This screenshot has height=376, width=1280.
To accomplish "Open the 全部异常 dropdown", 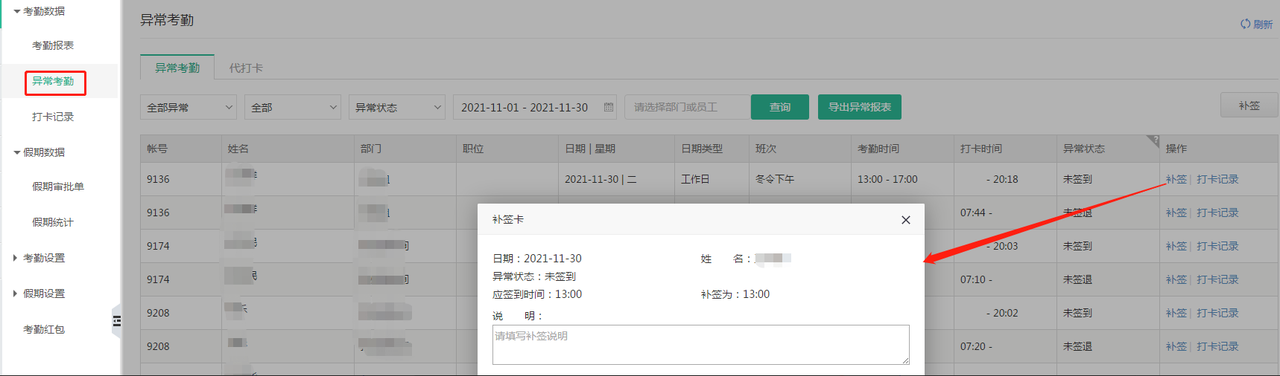I will pos(189,107).
